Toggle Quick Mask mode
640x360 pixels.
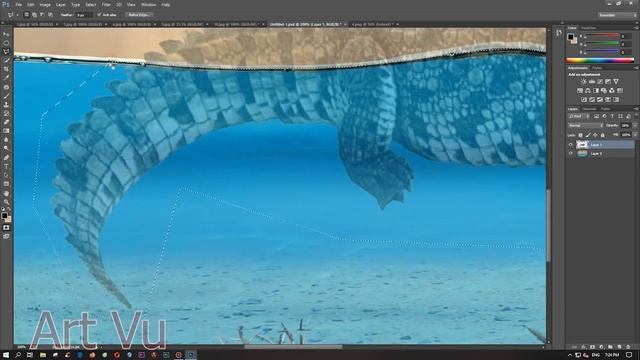pos(6,227)
